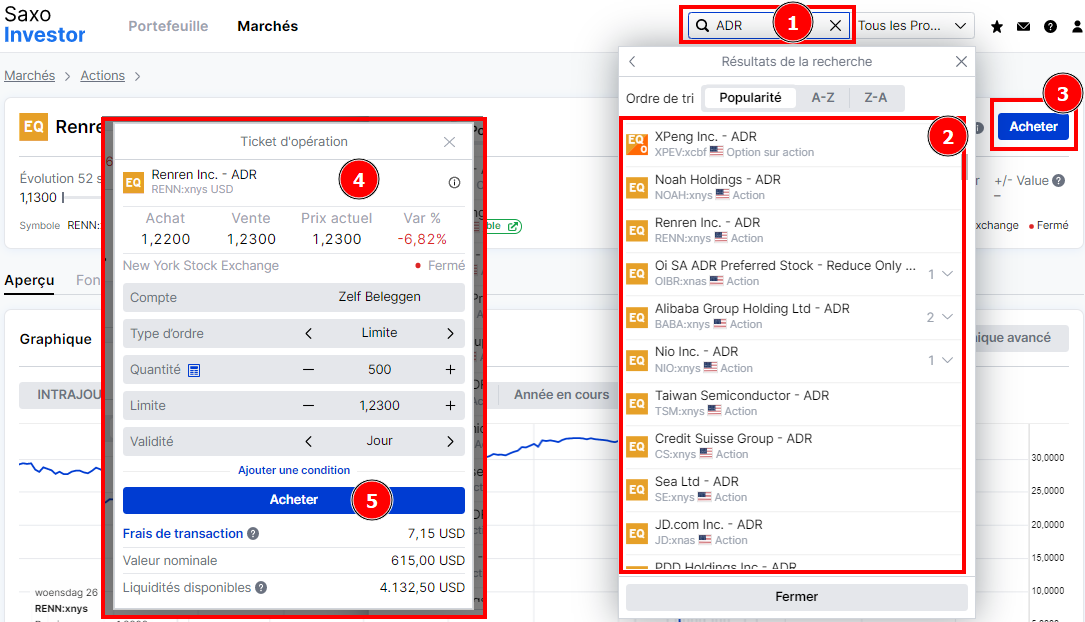Screen dimensions: 1085x622
Task: Click the limit price value 1,2300
Action: [379, 405]
